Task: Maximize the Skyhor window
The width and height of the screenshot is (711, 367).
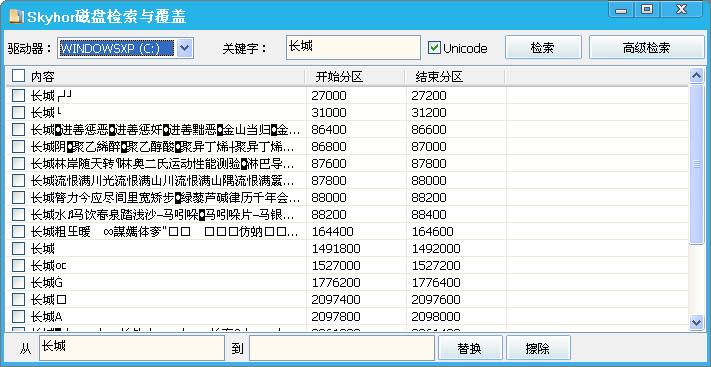Action: (647, 10)
